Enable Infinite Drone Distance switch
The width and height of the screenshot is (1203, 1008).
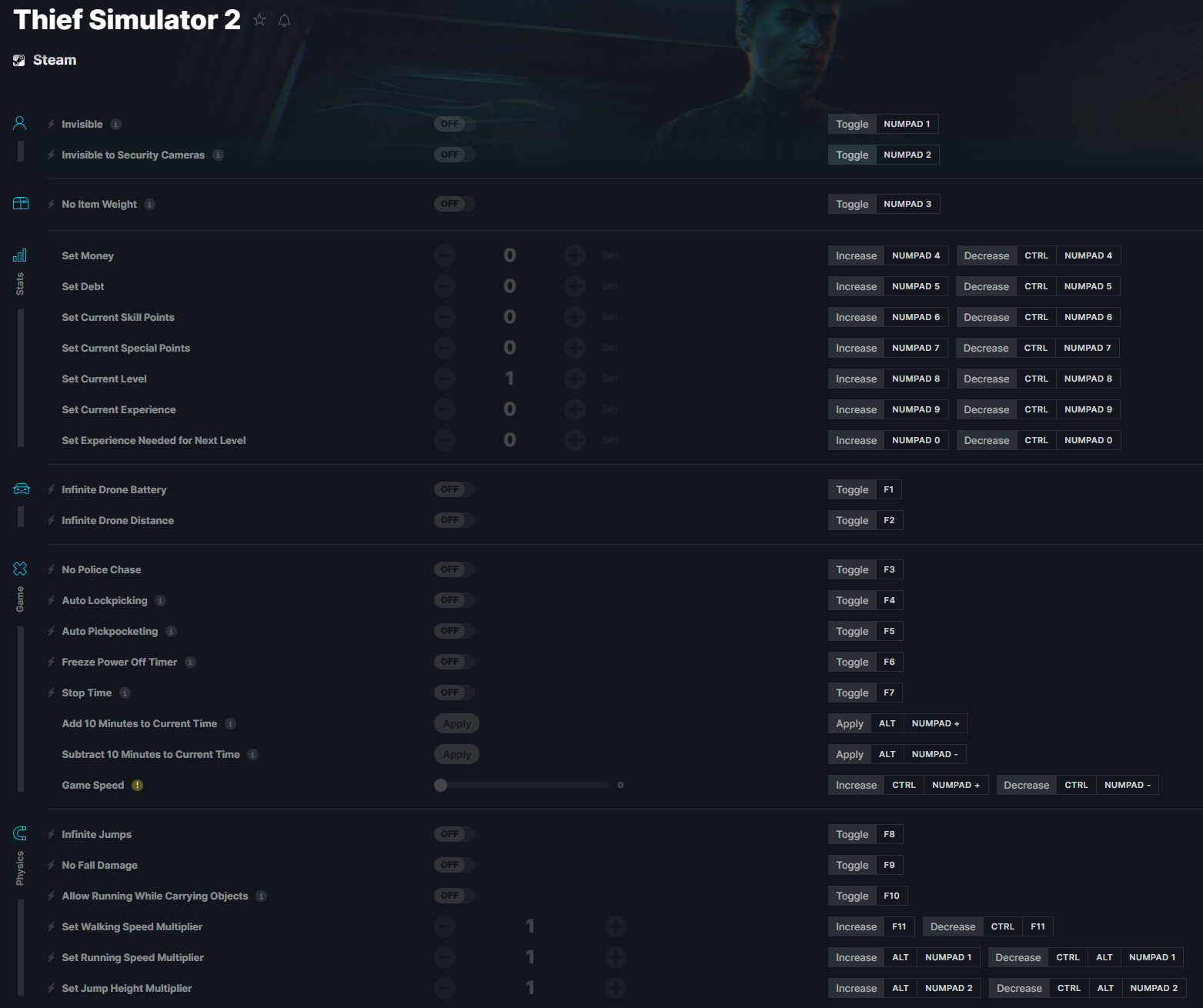coord(454,520)
